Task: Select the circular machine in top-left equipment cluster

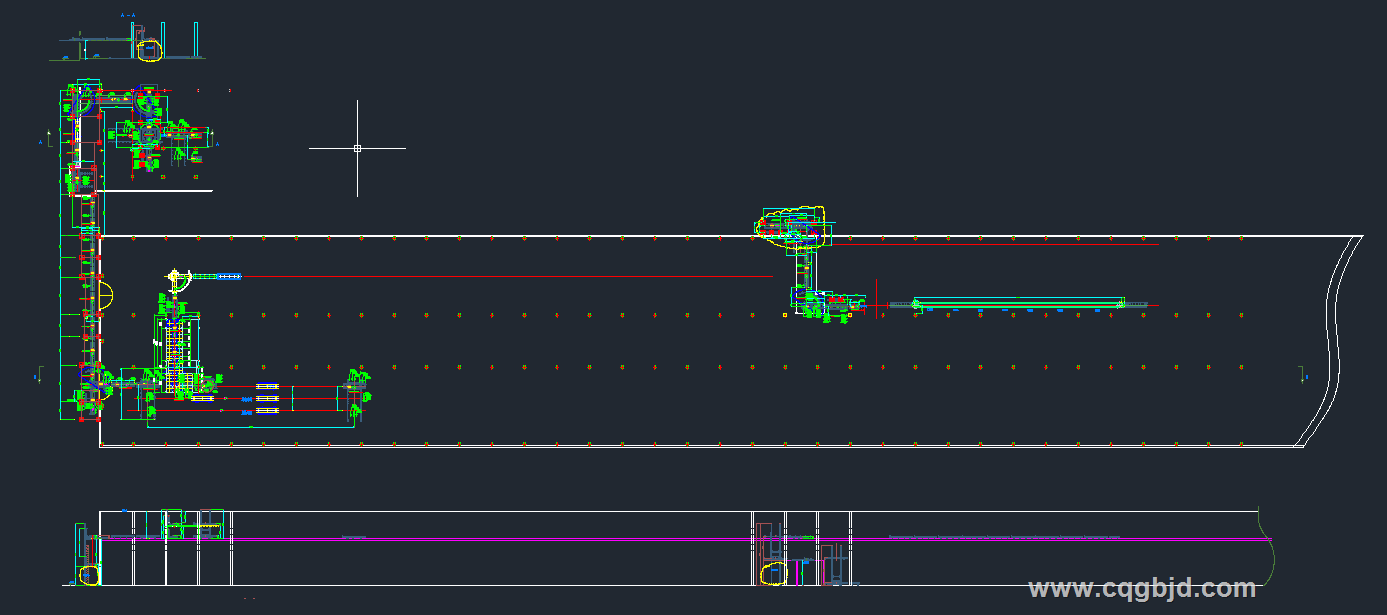Action: 148,133
